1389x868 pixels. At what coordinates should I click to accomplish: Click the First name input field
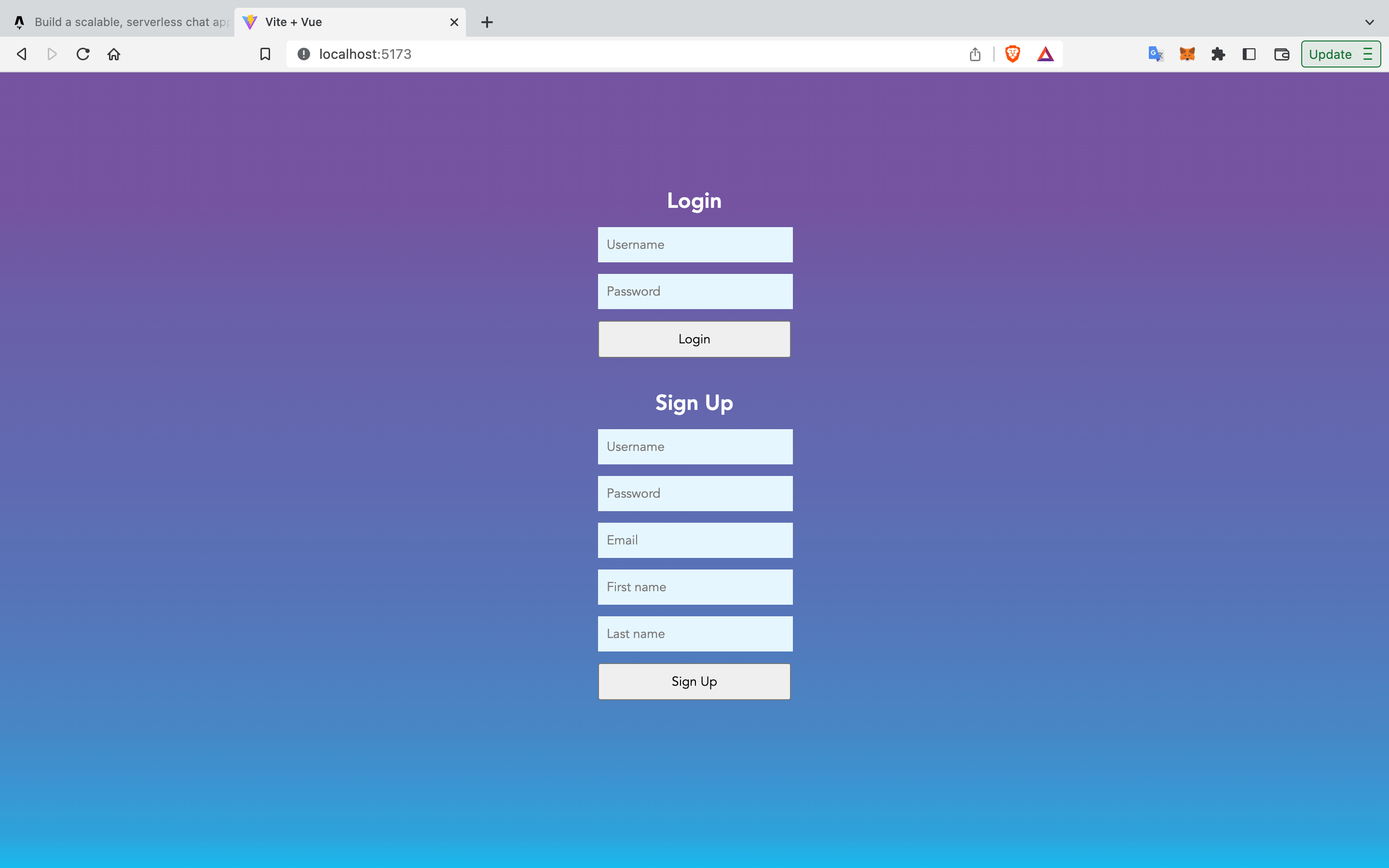pos(695,587)
